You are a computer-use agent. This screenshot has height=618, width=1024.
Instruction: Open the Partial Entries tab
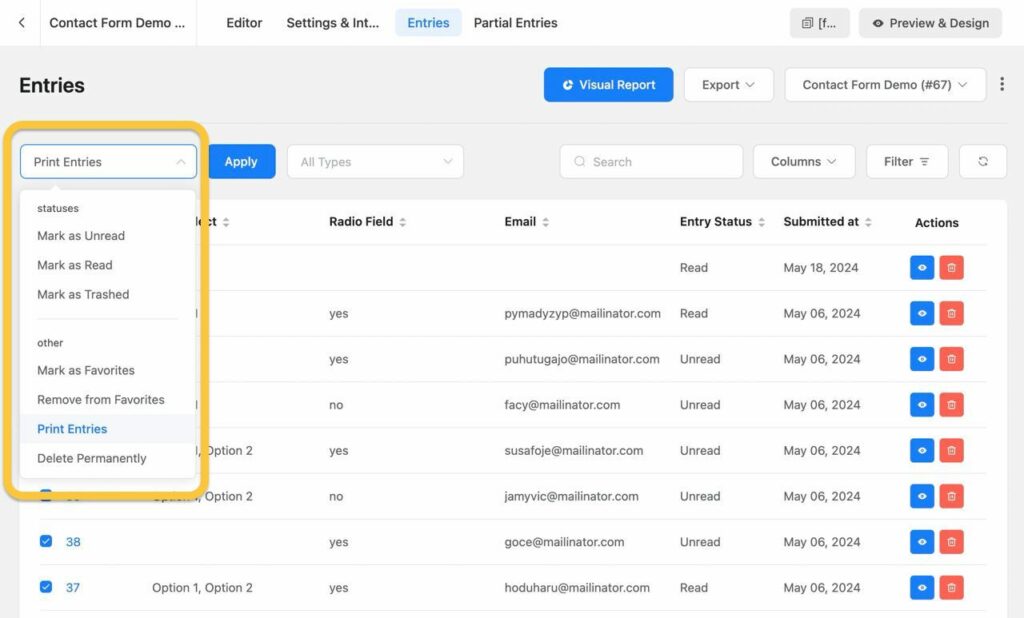515,23
